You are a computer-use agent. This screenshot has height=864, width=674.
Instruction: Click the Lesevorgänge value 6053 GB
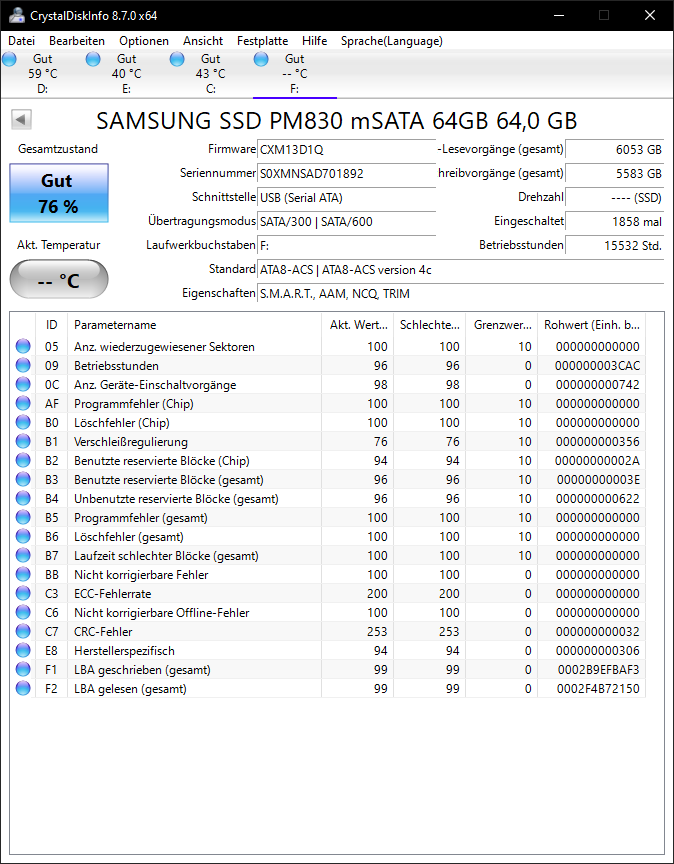tap(615, 149)
